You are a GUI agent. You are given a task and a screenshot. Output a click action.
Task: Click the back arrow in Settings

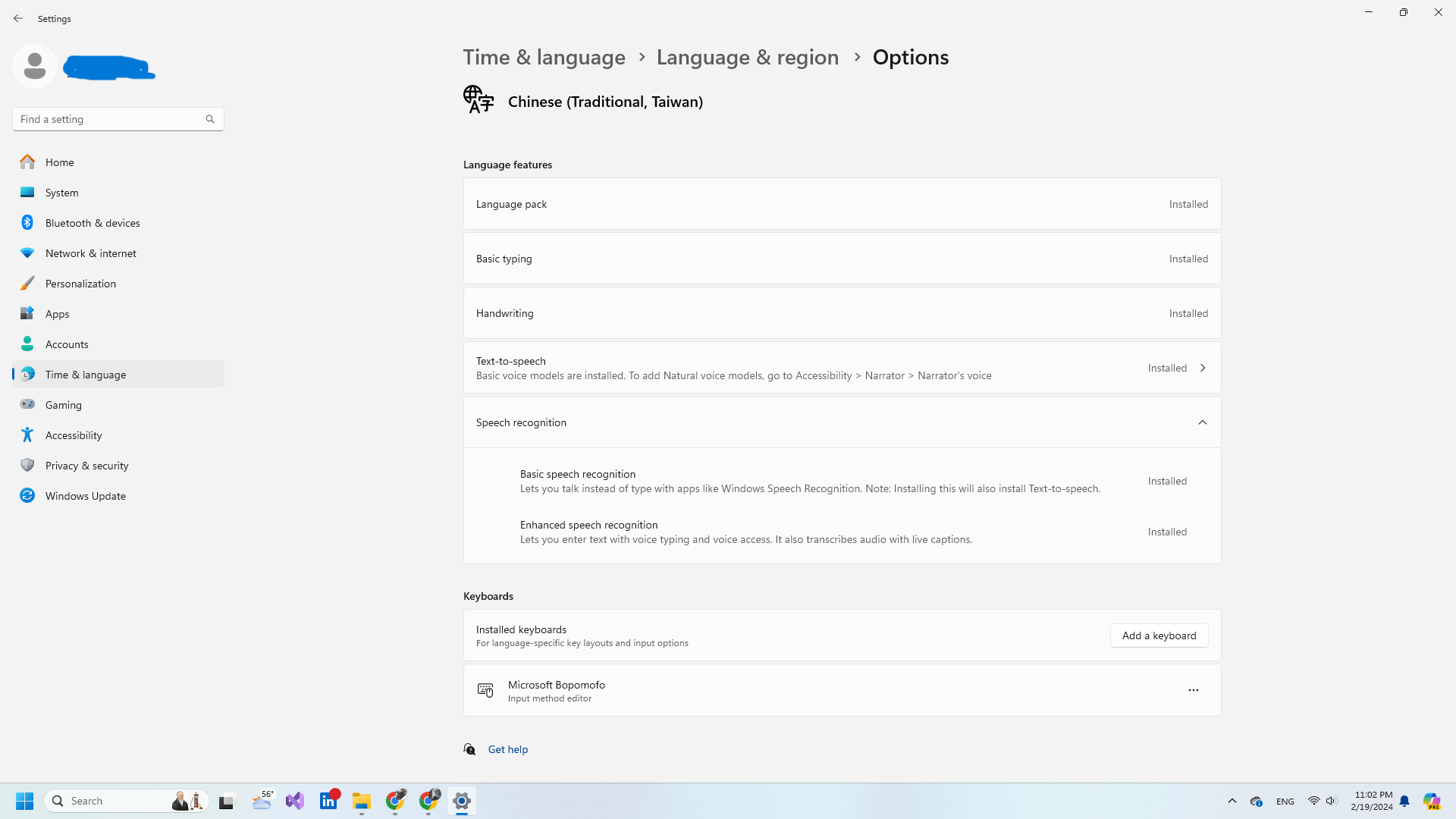18,18
